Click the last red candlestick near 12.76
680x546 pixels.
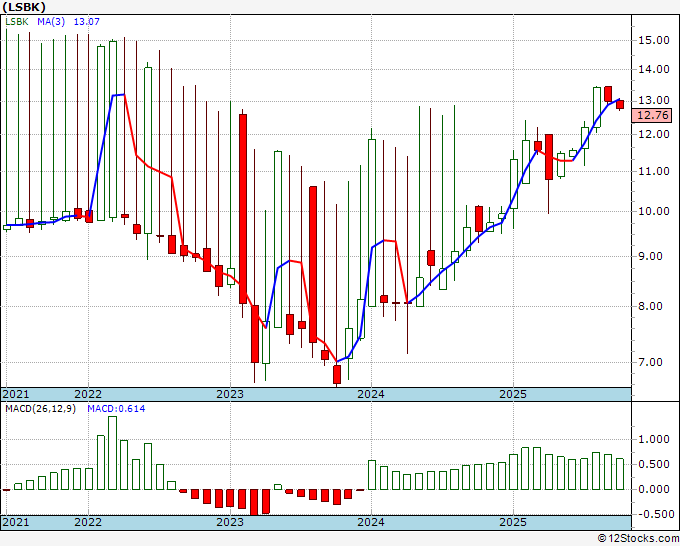tap(620, 105)
